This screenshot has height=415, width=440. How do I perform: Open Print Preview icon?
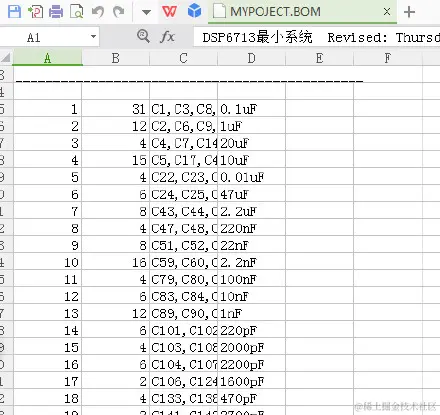click(x=77, y=12)
